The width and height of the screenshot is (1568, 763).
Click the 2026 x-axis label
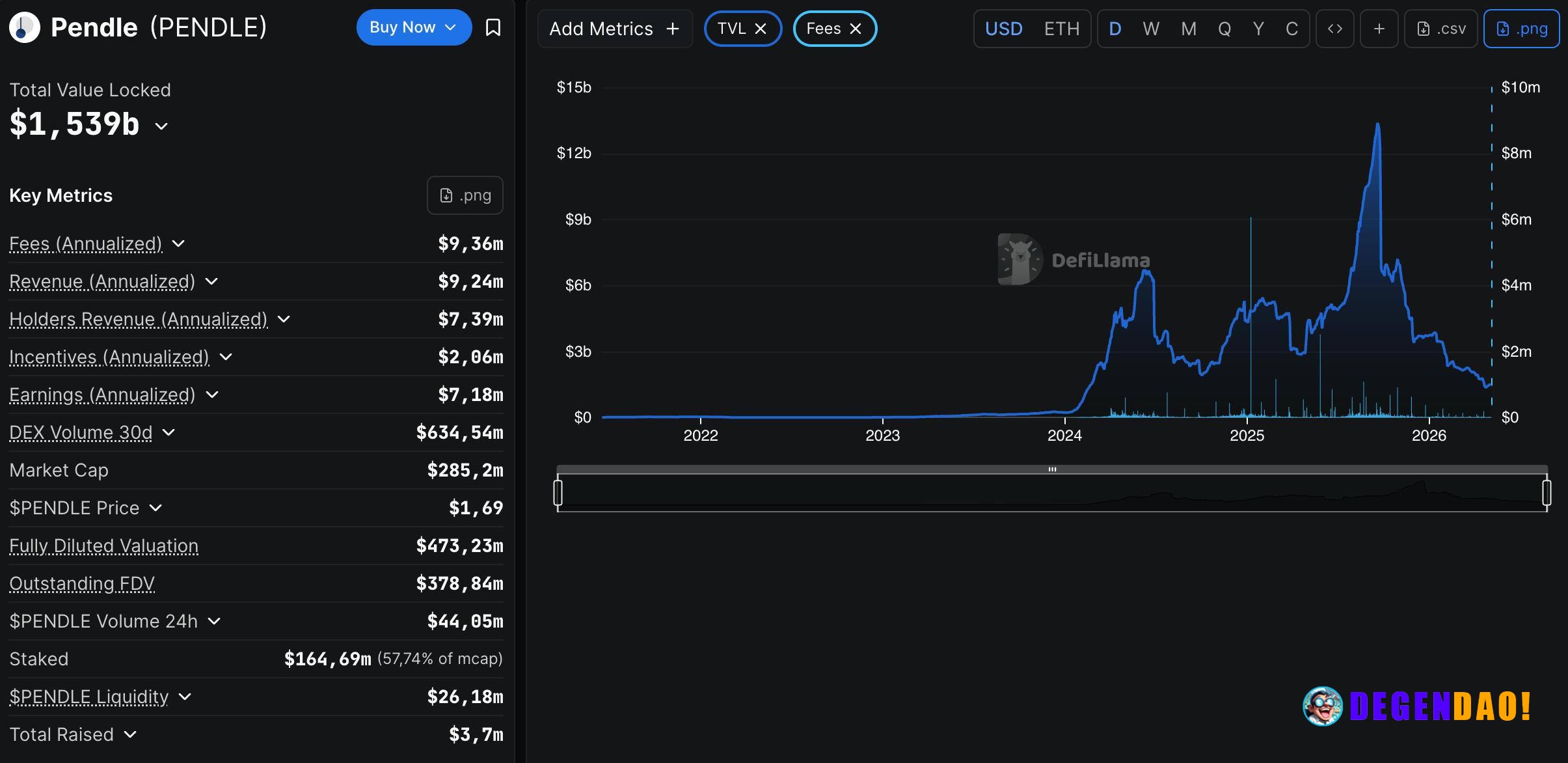pyautogui.click(x=1429, y=436)
